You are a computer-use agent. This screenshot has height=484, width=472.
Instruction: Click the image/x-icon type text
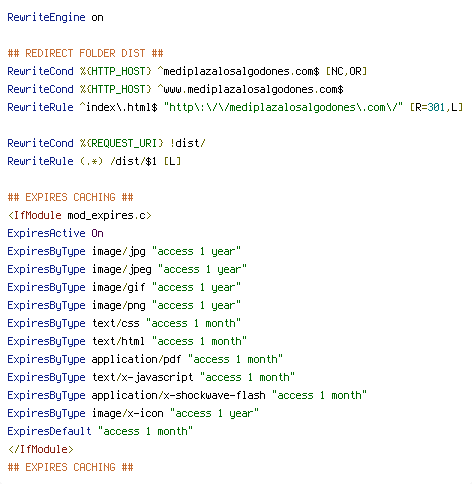tap(128, 413)
